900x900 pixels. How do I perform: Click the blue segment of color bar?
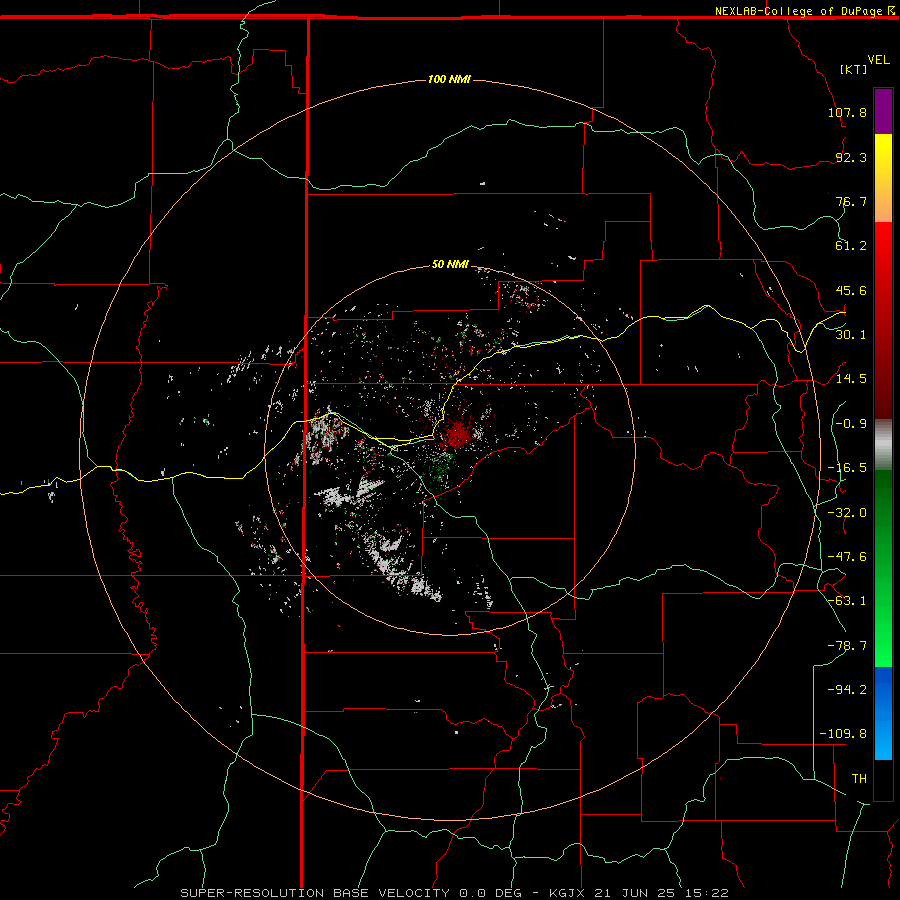[883, 713]
